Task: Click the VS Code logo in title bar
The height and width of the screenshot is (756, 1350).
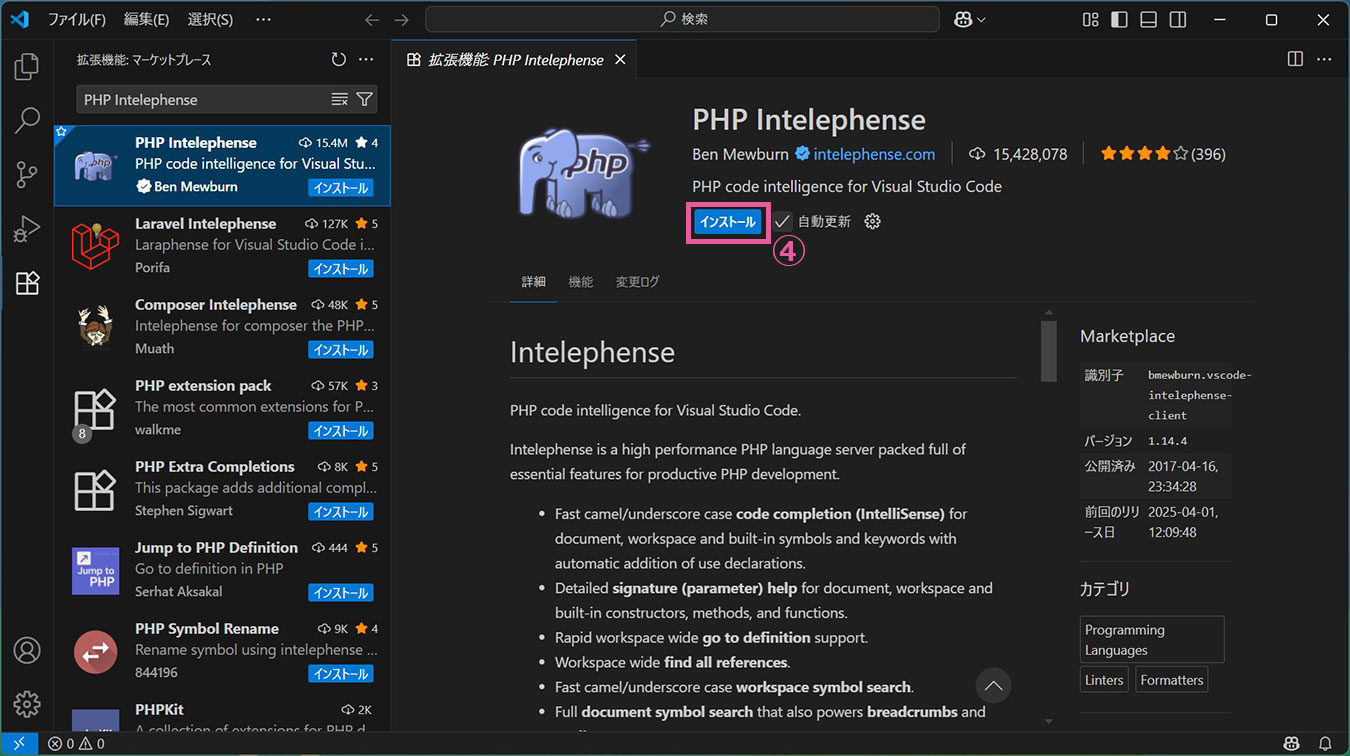Action: pyautogui.click(x=19, y=19)
